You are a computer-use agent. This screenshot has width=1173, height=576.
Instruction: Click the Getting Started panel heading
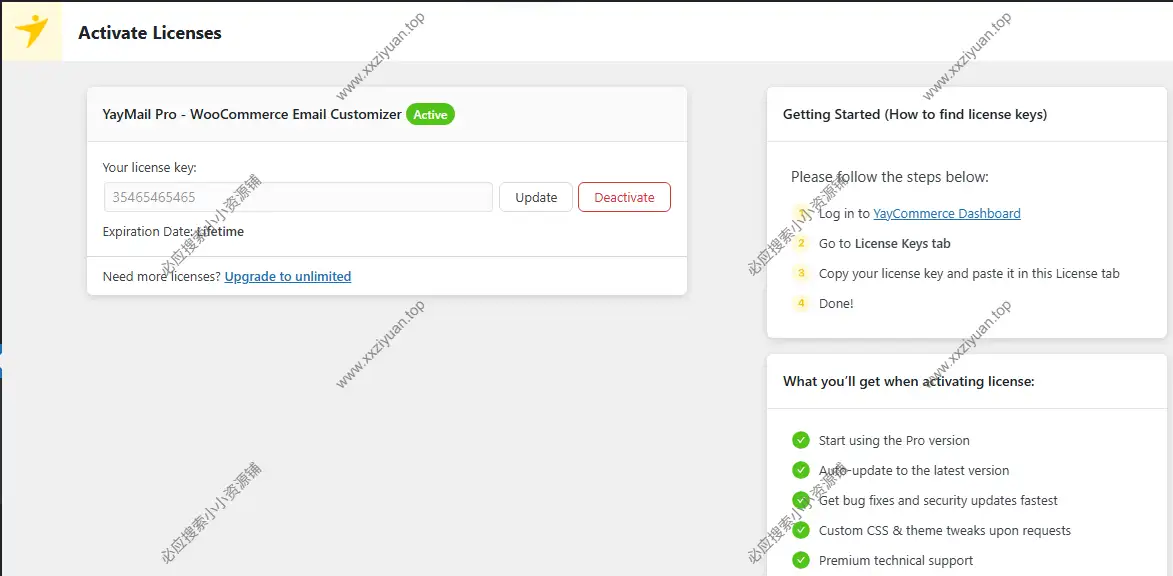914,114
